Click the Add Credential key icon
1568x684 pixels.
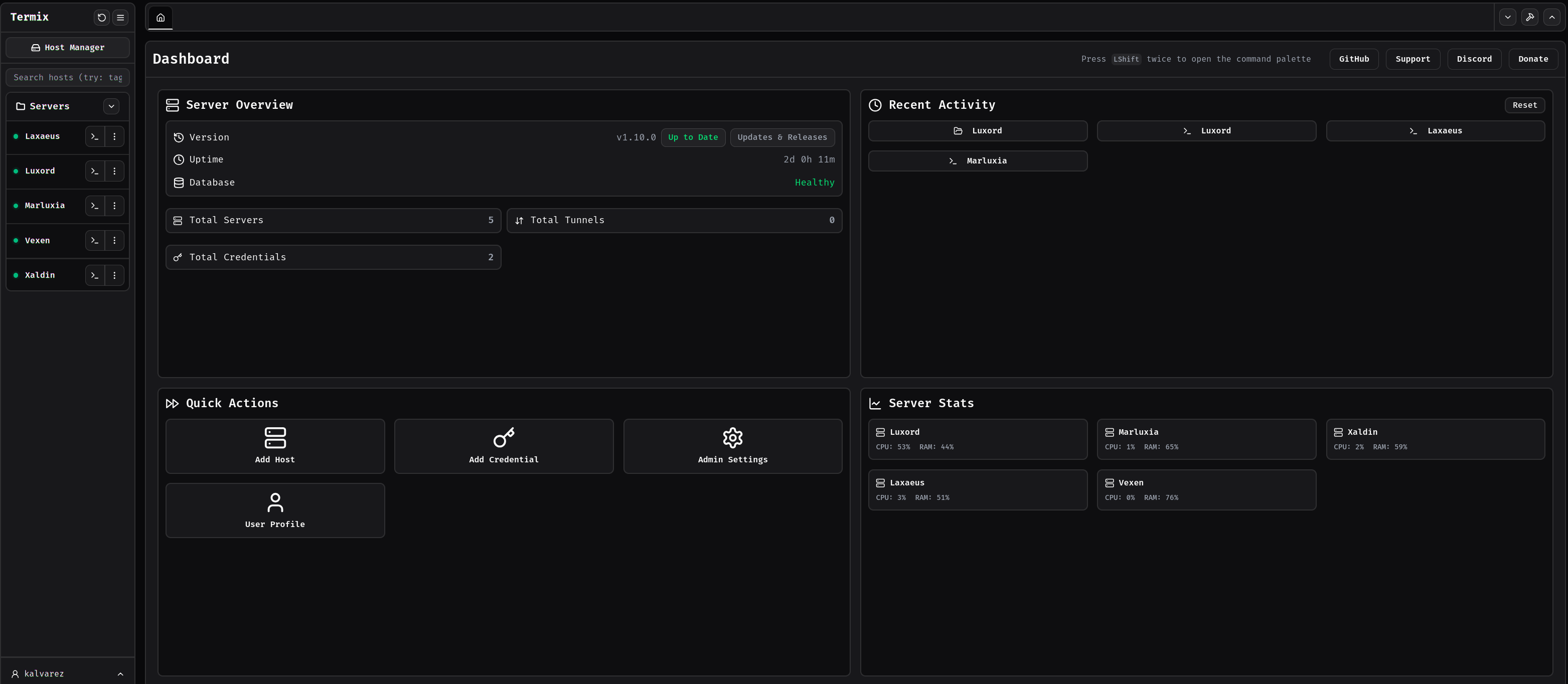504,438
